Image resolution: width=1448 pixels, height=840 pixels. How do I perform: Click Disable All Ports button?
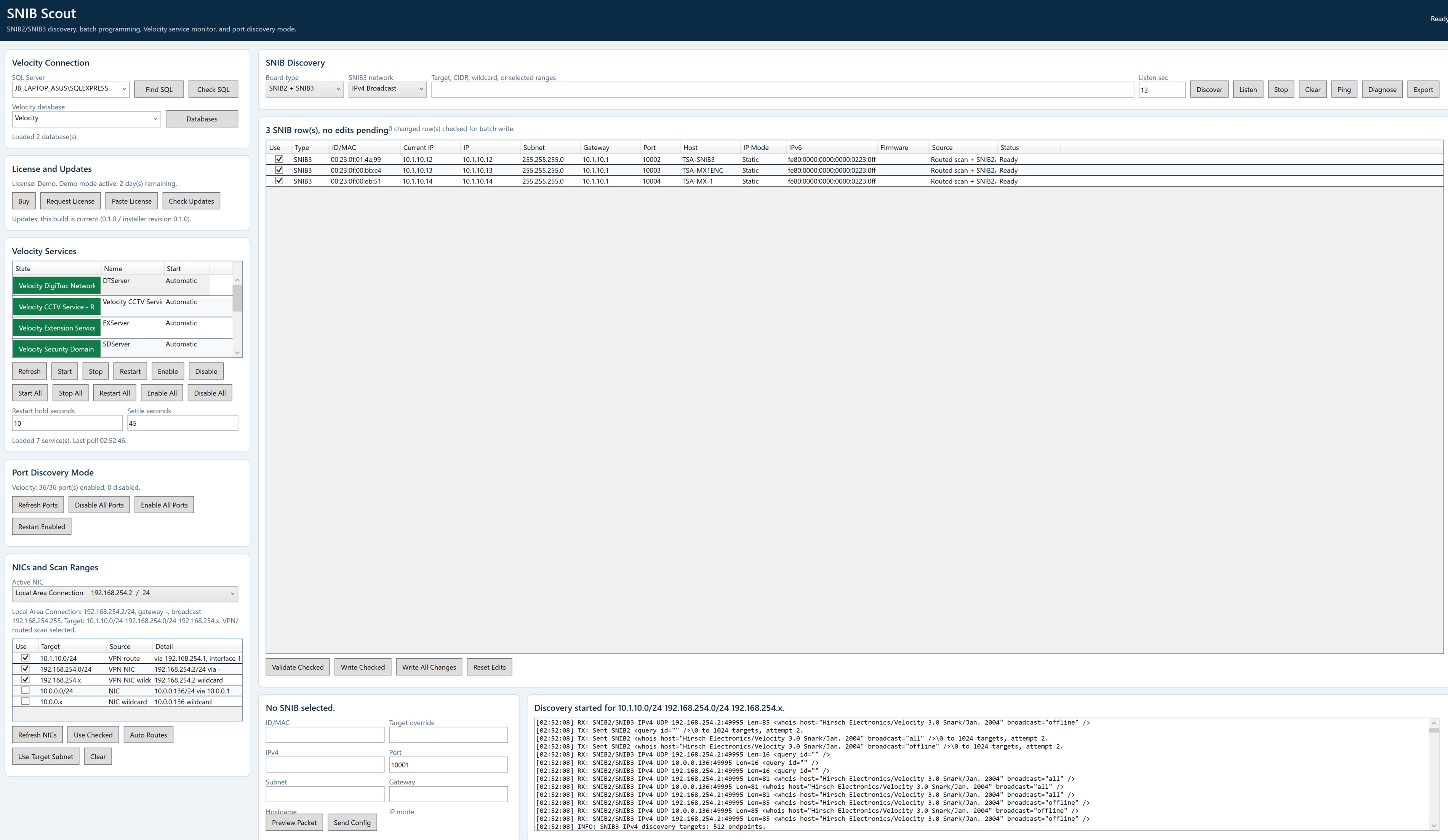point(99,505)
